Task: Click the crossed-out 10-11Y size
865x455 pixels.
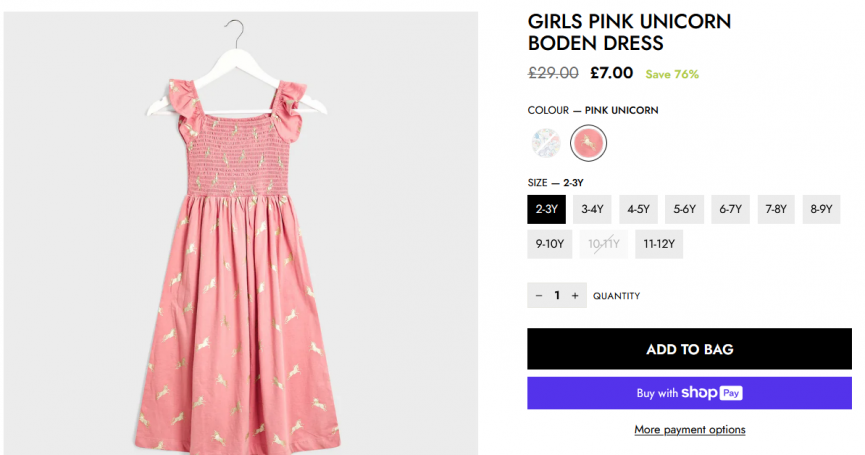Action: [604, 244]
